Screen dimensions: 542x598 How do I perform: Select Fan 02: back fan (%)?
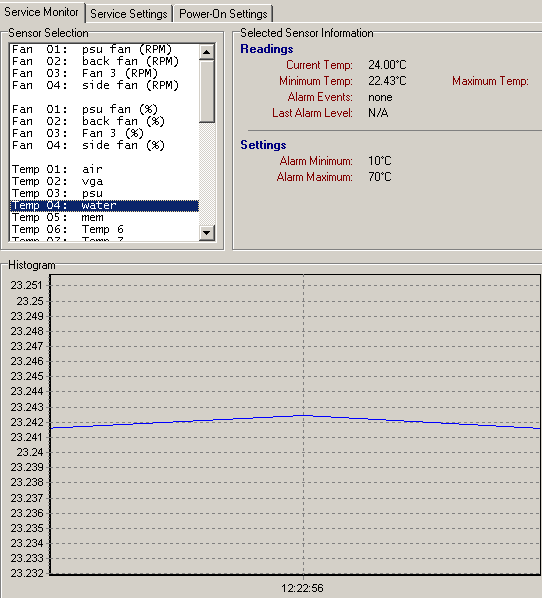tap(104, 121)
